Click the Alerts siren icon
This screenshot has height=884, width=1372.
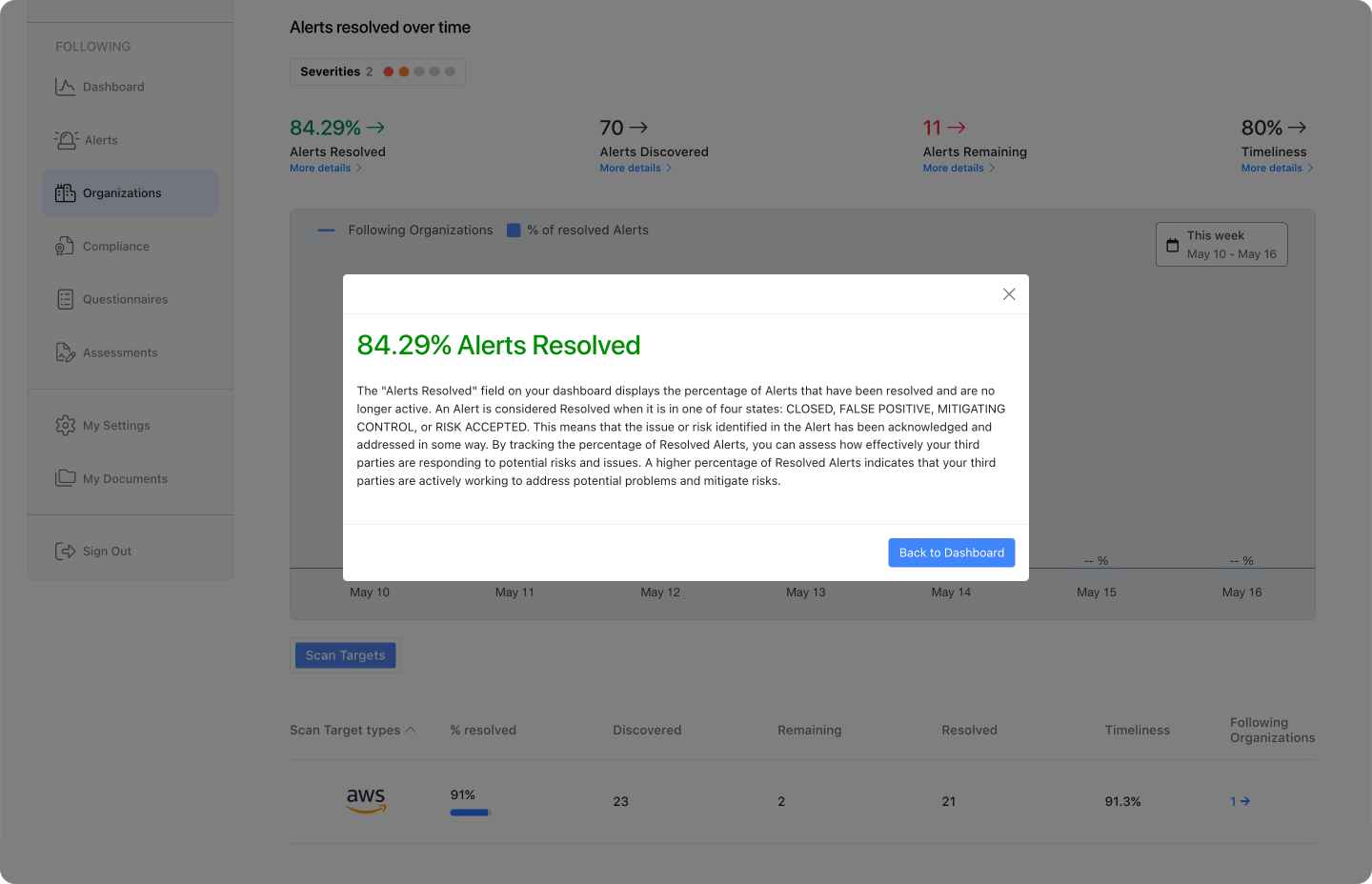(66, 140)
